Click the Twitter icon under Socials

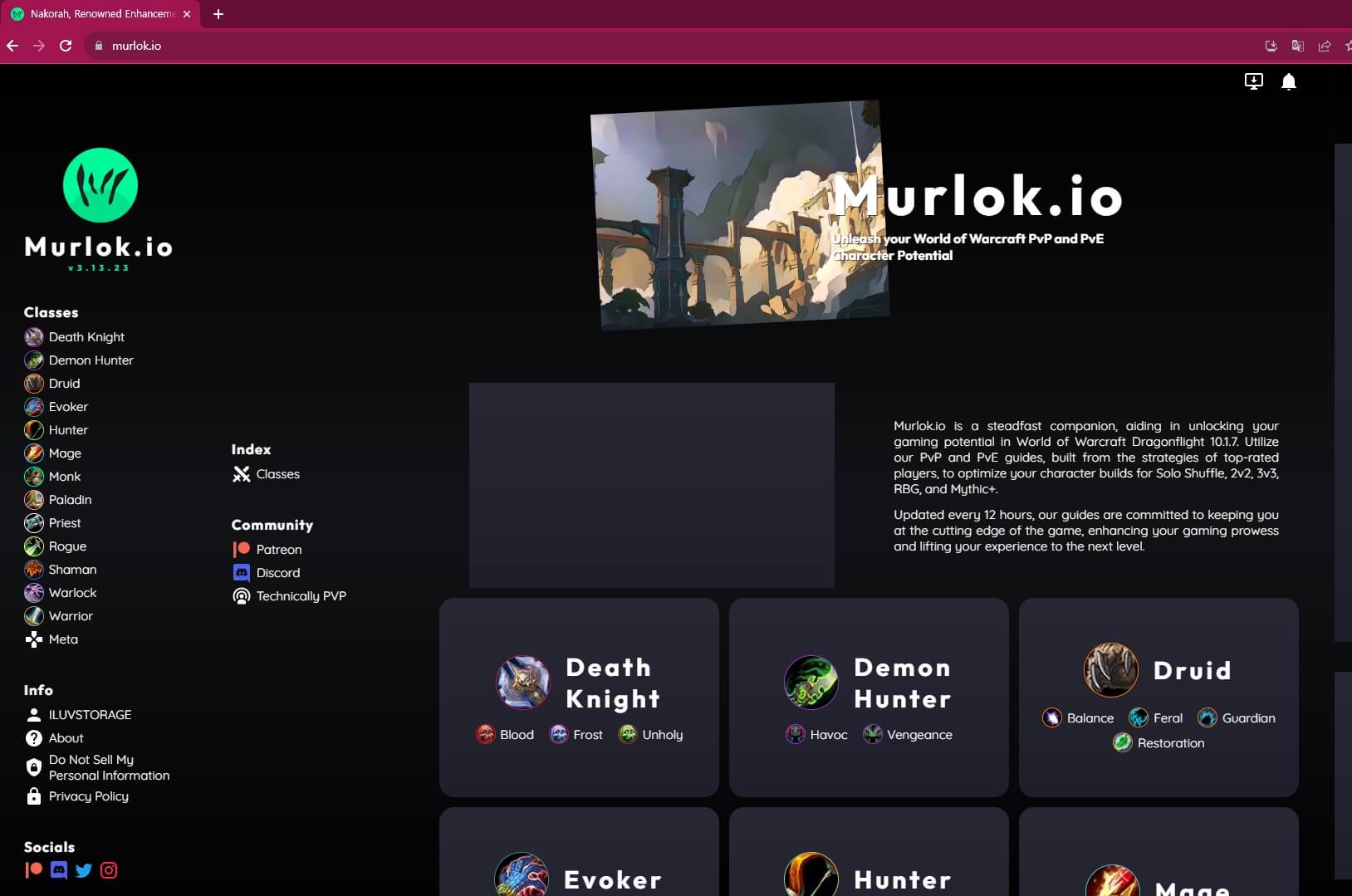tap(84, 870)
